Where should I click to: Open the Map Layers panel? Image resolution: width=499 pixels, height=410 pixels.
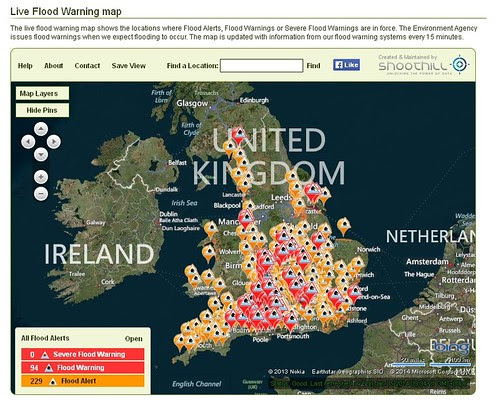point(42,94)
